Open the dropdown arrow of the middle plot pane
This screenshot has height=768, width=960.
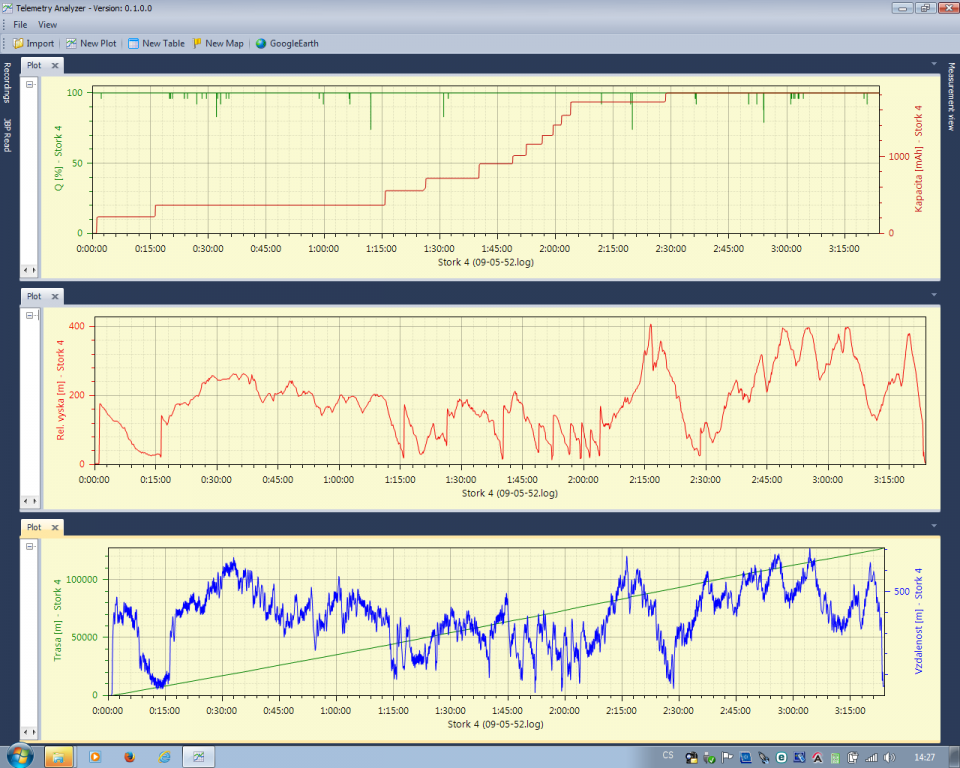pyautogui.click(x=932, y=295)
